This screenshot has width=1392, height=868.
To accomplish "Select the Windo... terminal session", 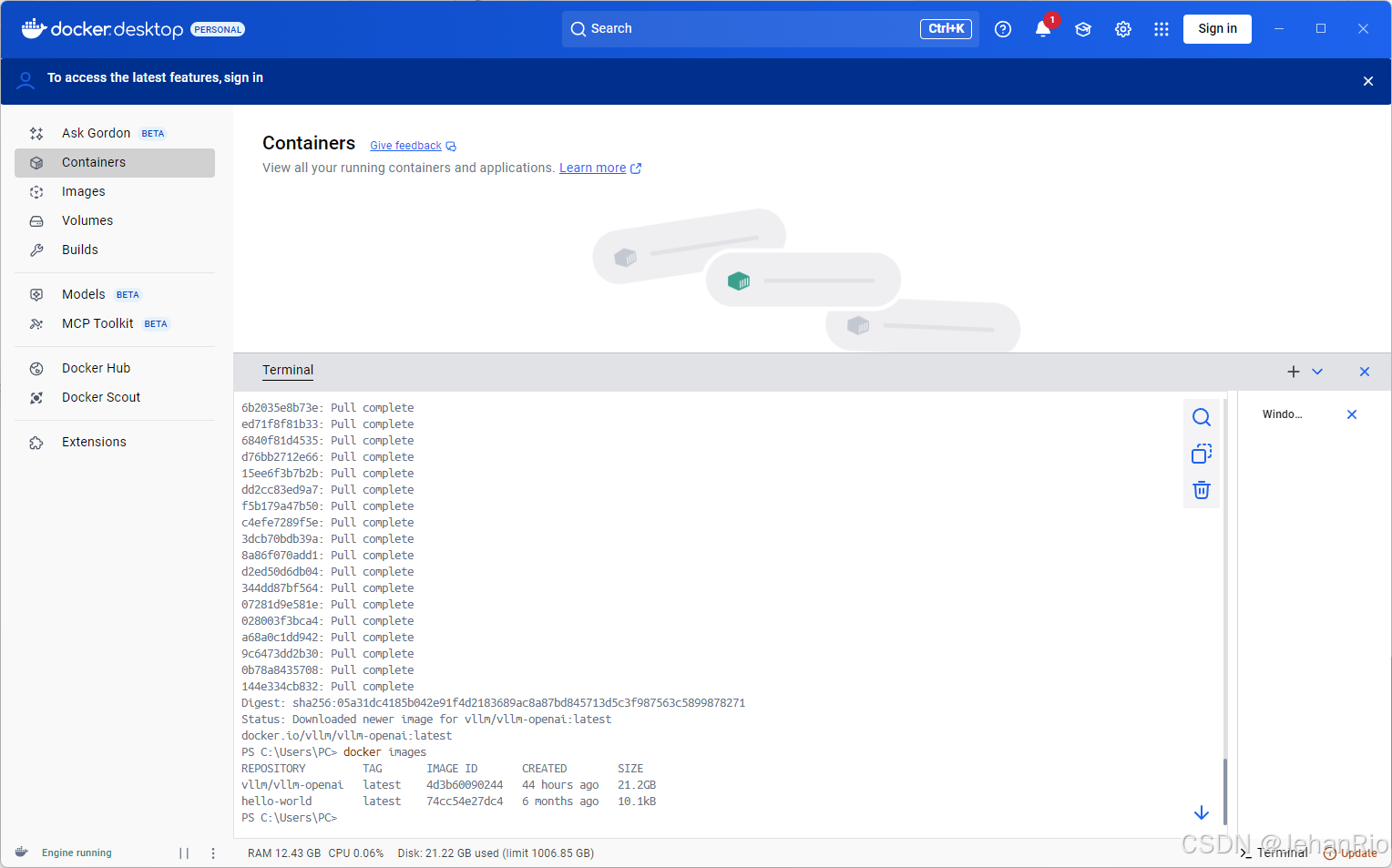I will (1283, 414).
